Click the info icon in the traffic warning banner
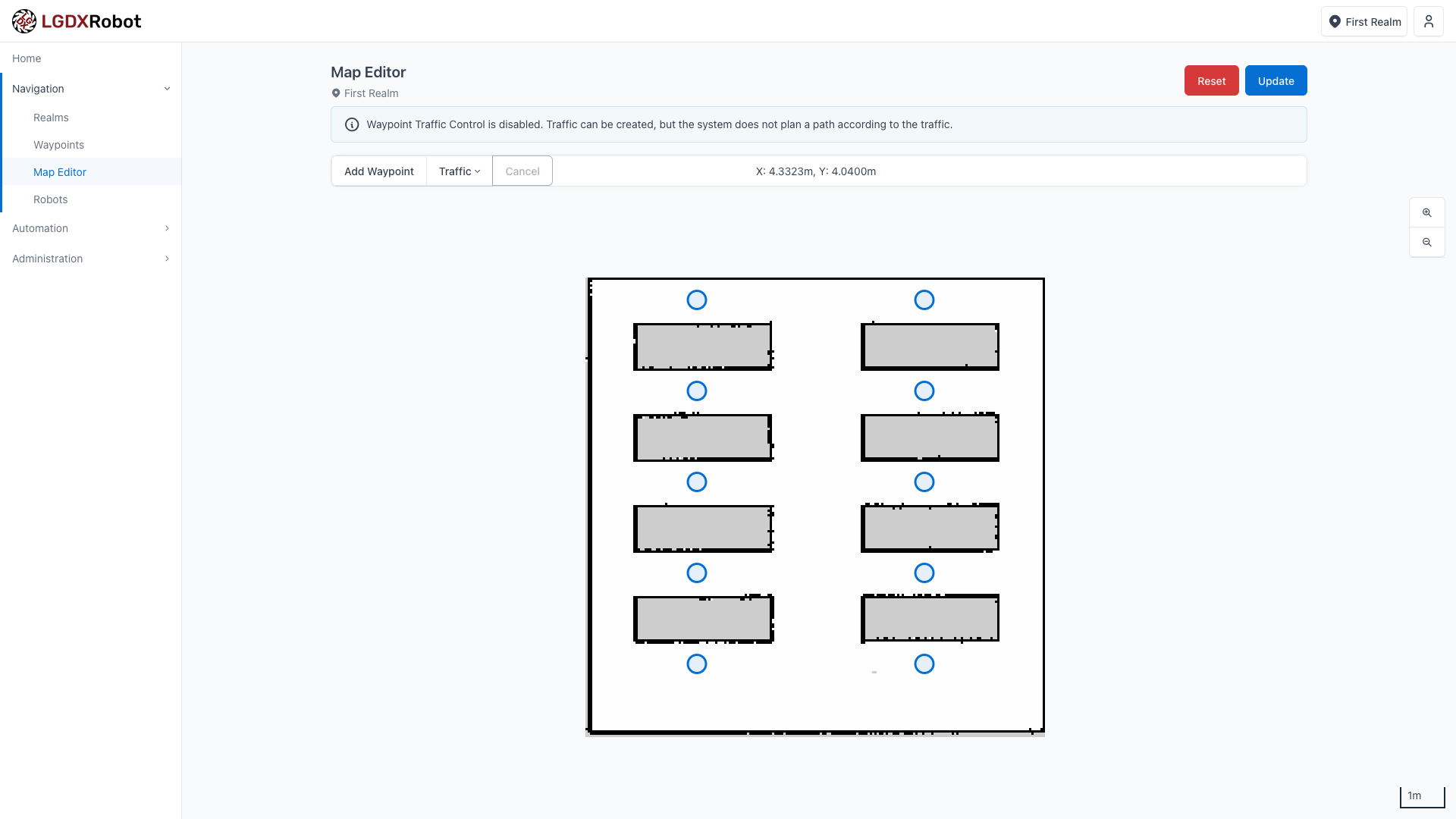The width and height of the screenshot is (1456, 819). coord(352,124)
